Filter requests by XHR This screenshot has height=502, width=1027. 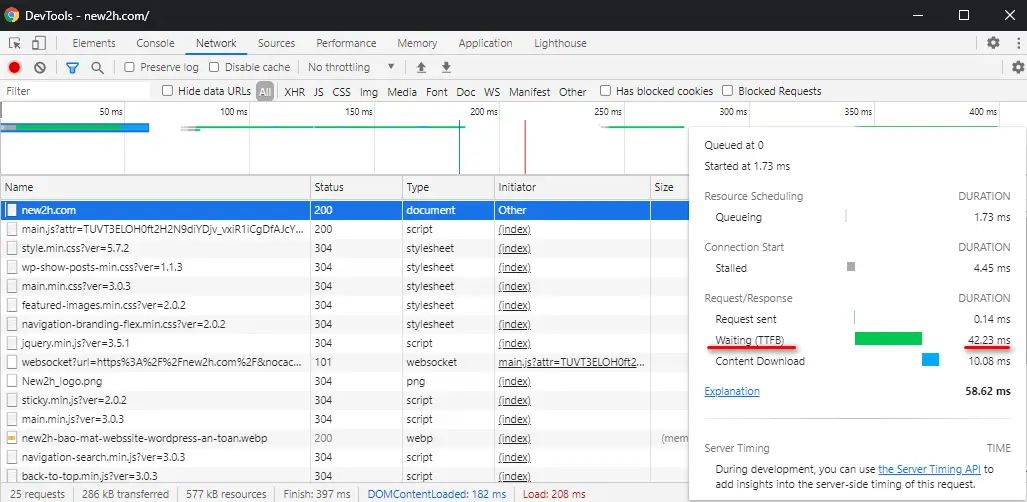tap(295, 92)
